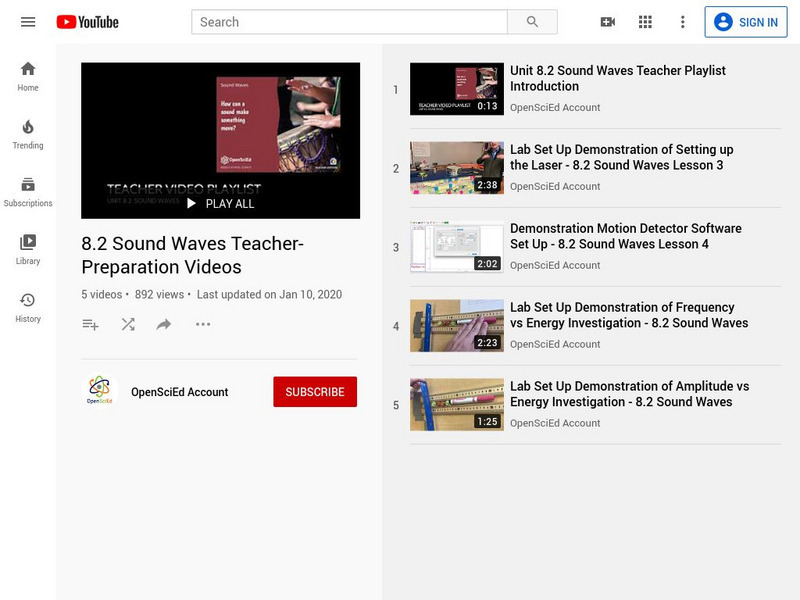This screenshot has width=800, height=600.
Task: Click the red SUBSCRIBE button
Action: pos(315,392)
